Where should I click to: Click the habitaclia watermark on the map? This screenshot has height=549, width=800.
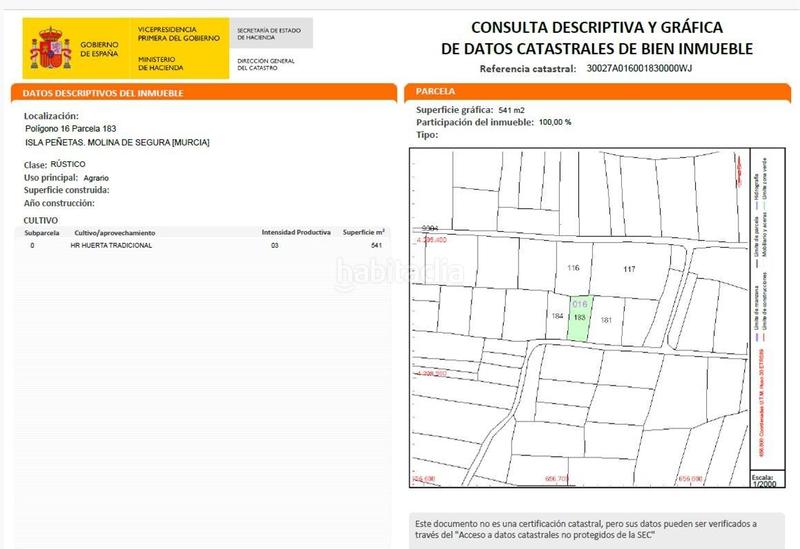(x=400, y=272)
